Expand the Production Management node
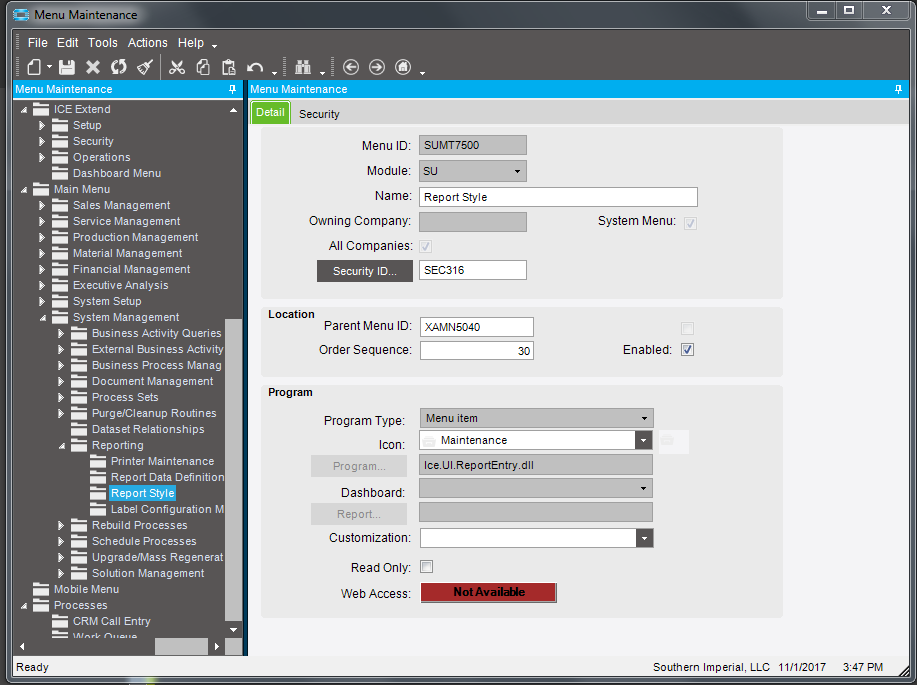 point(42,237)
